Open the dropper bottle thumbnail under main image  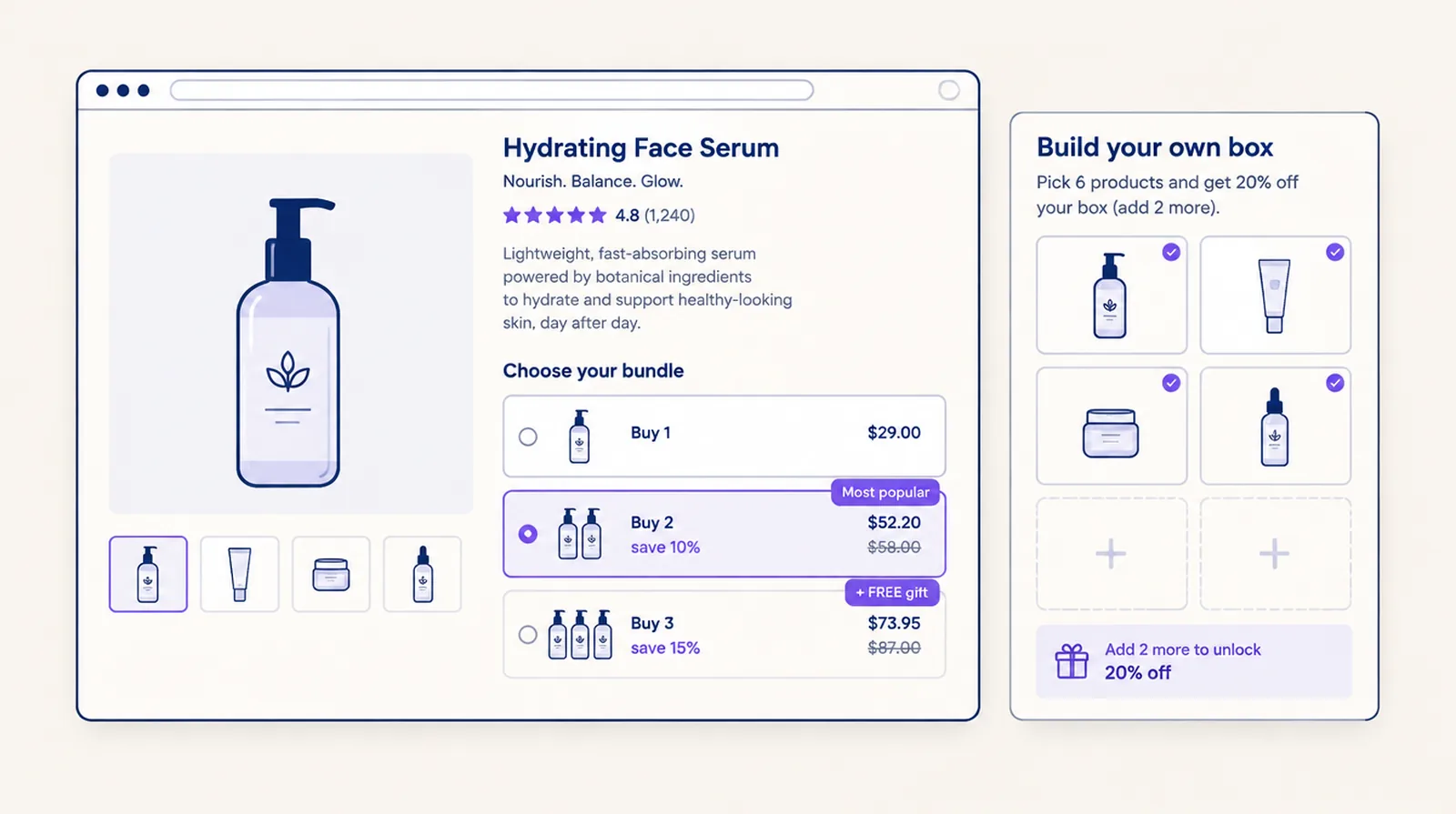422,574
